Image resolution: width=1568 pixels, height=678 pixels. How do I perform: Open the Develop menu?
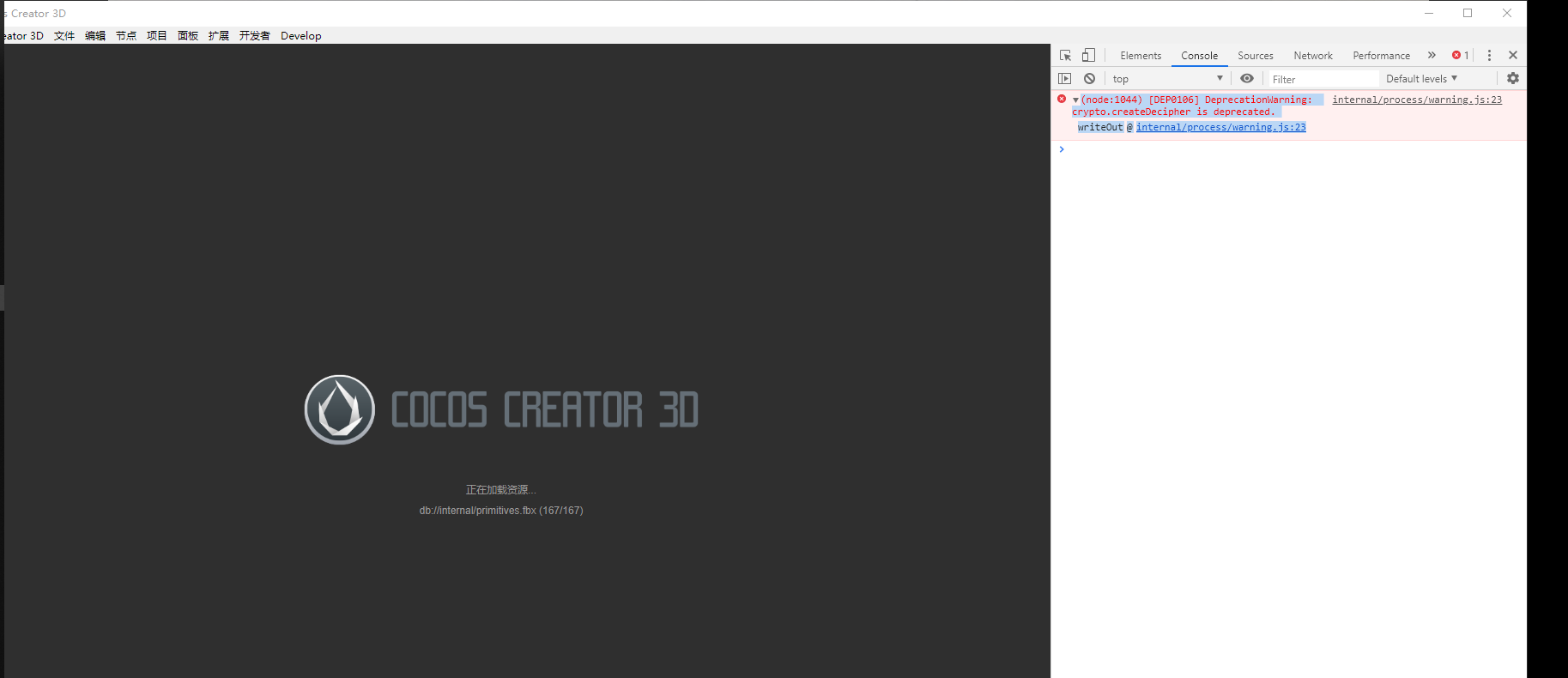(301, 36)
